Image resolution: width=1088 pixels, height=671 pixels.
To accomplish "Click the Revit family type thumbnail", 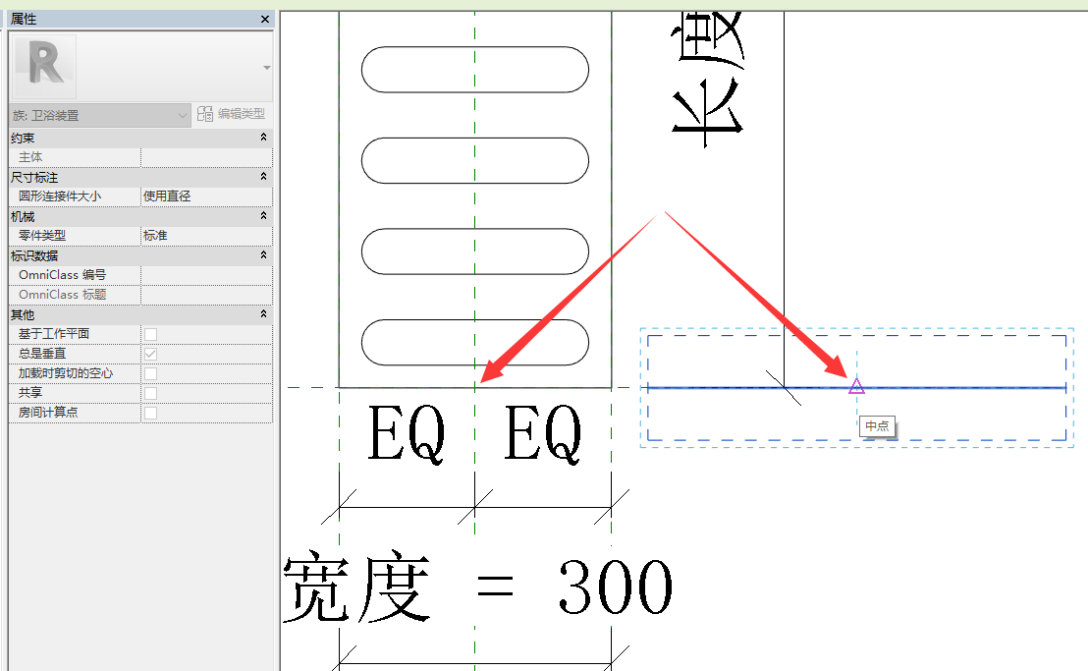I will (45, 65).
